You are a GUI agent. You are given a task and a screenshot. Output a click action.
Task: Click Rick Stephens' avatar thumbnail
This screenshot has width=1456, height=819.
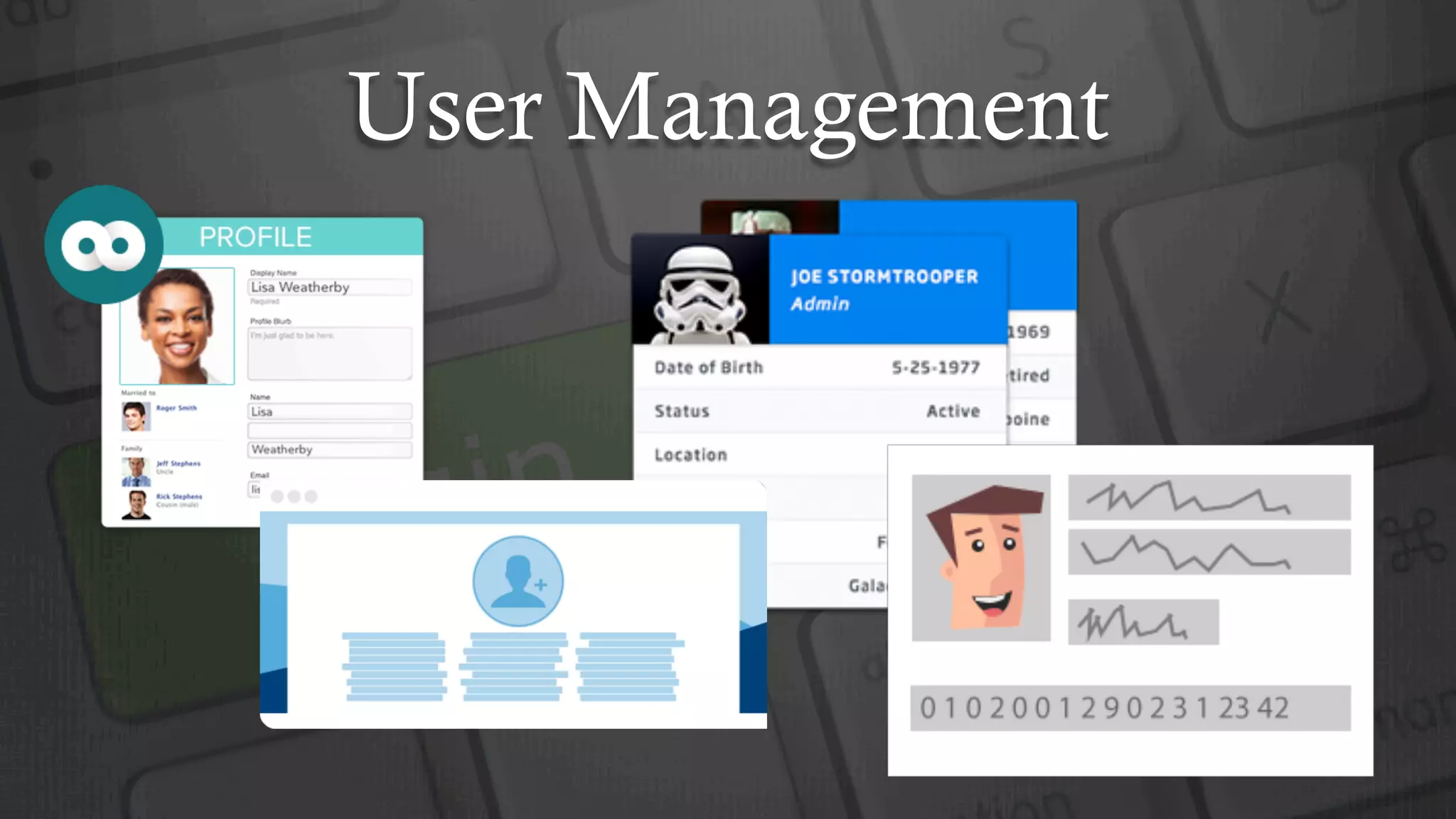click(136, 505)
